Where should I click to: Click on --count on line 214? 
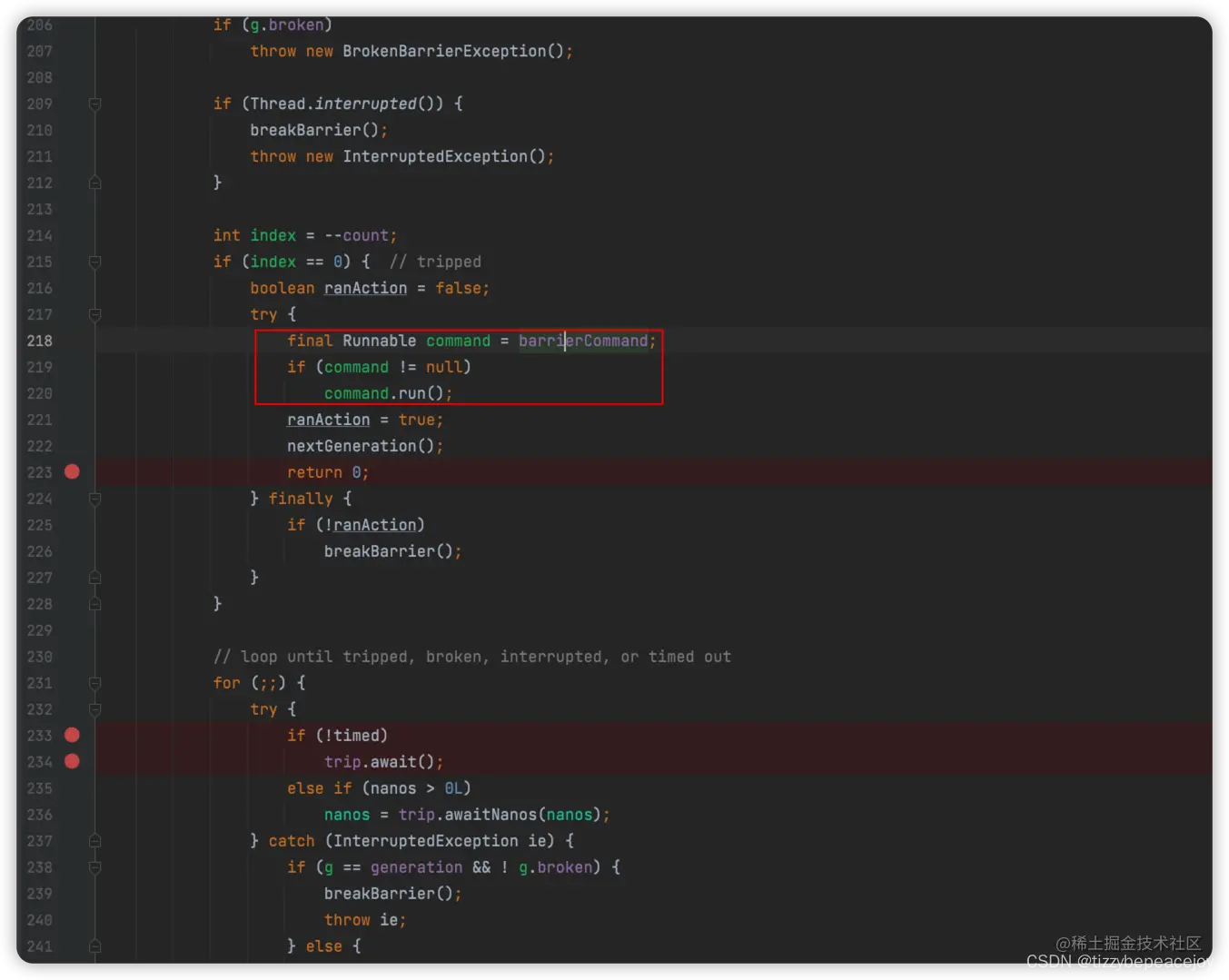[x=357, y=235]
